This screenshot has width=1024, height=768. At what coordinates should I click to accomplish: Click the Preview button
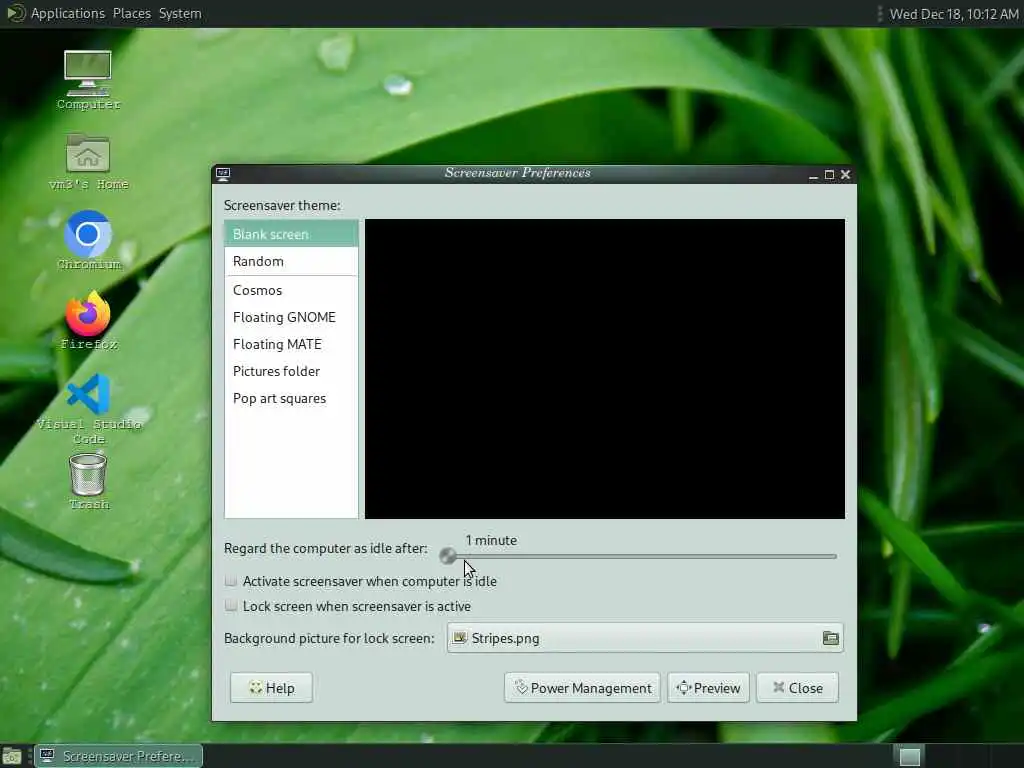708,688
